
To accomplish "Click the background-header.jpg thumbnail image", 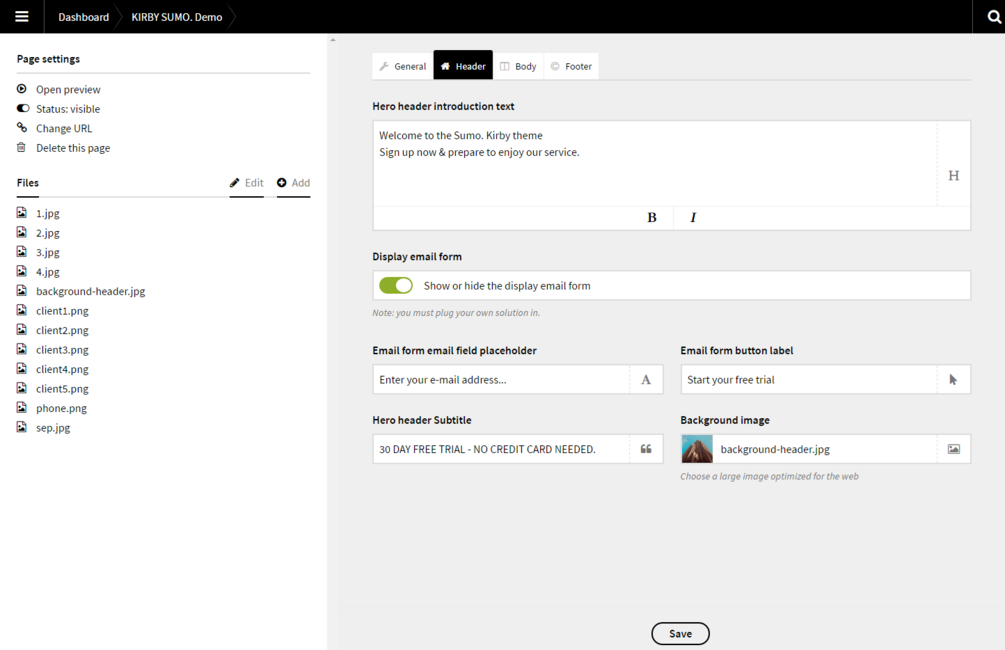I will click(697, 449).
